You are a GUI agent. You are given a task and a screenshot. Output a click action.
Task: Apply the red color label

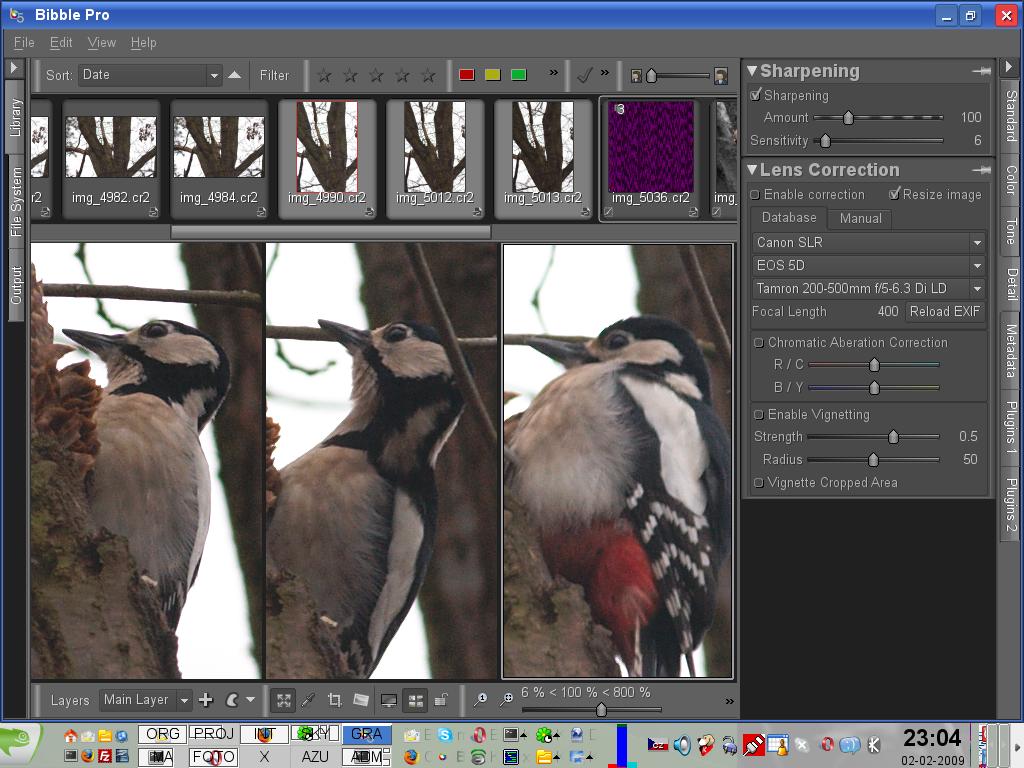(466, 75)
